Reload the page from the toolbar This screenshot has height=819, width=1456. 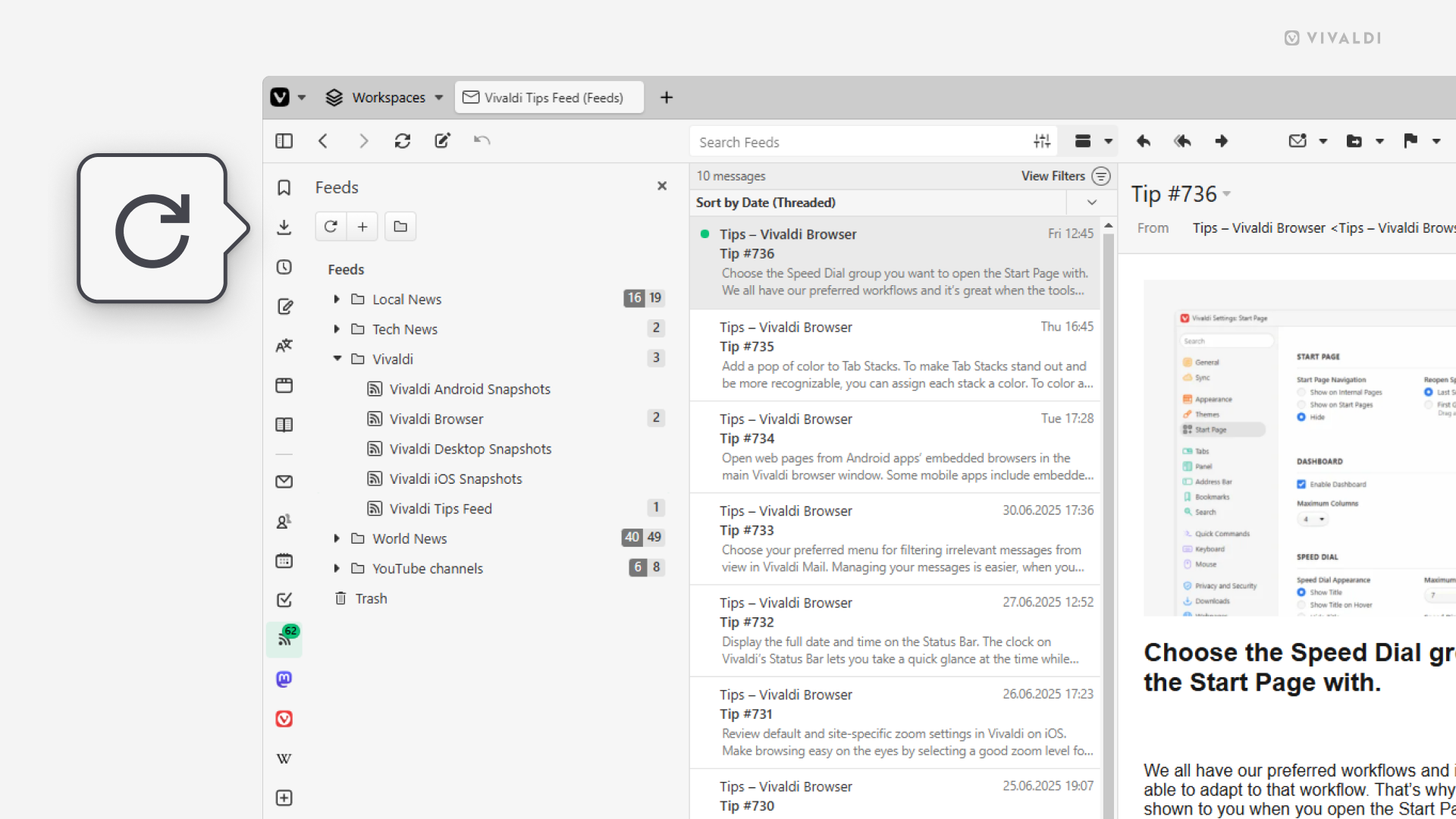point(403,141)
